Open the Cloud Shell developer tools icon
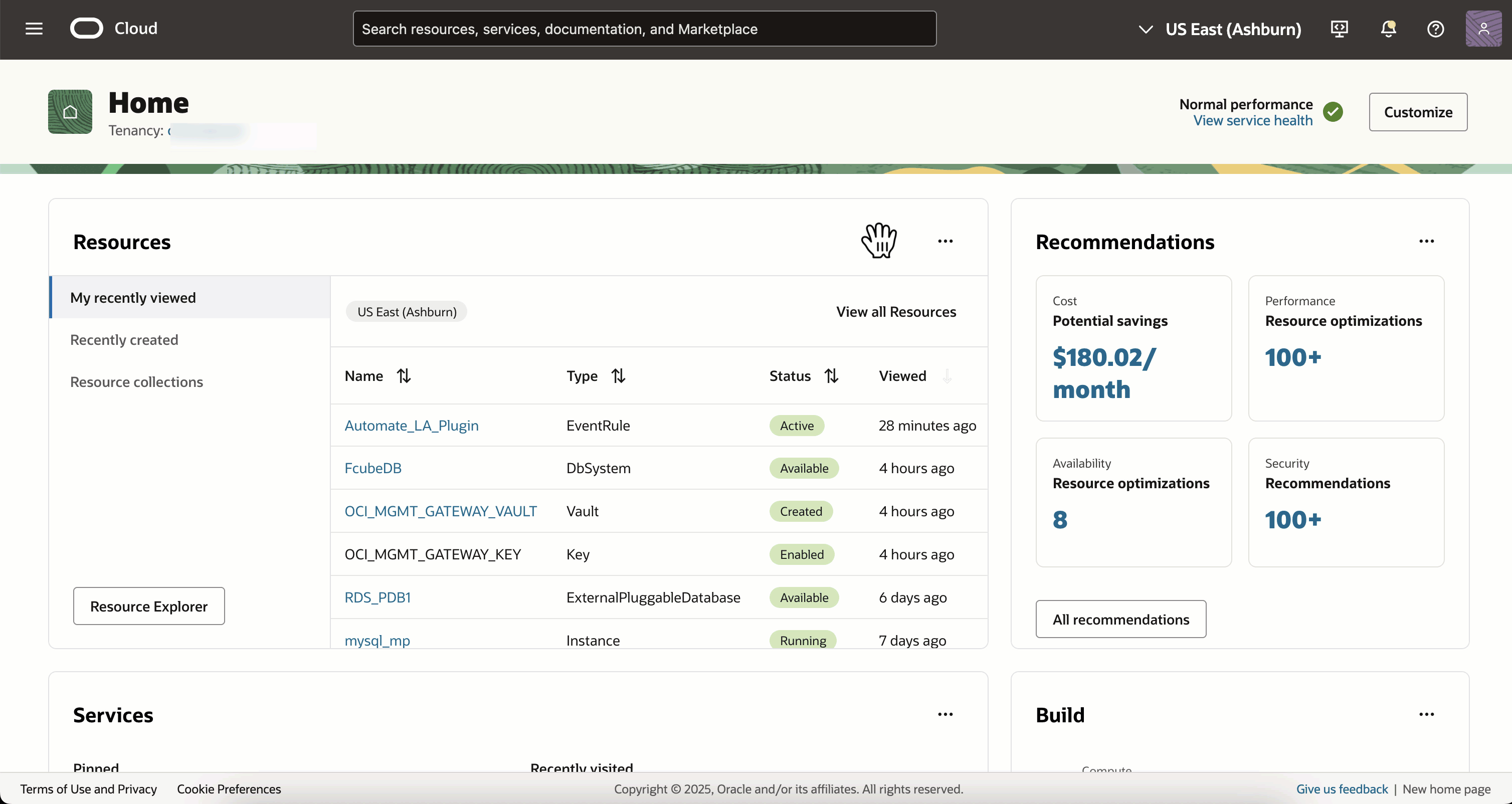 pyautogui.click(x=1340, y=29)
